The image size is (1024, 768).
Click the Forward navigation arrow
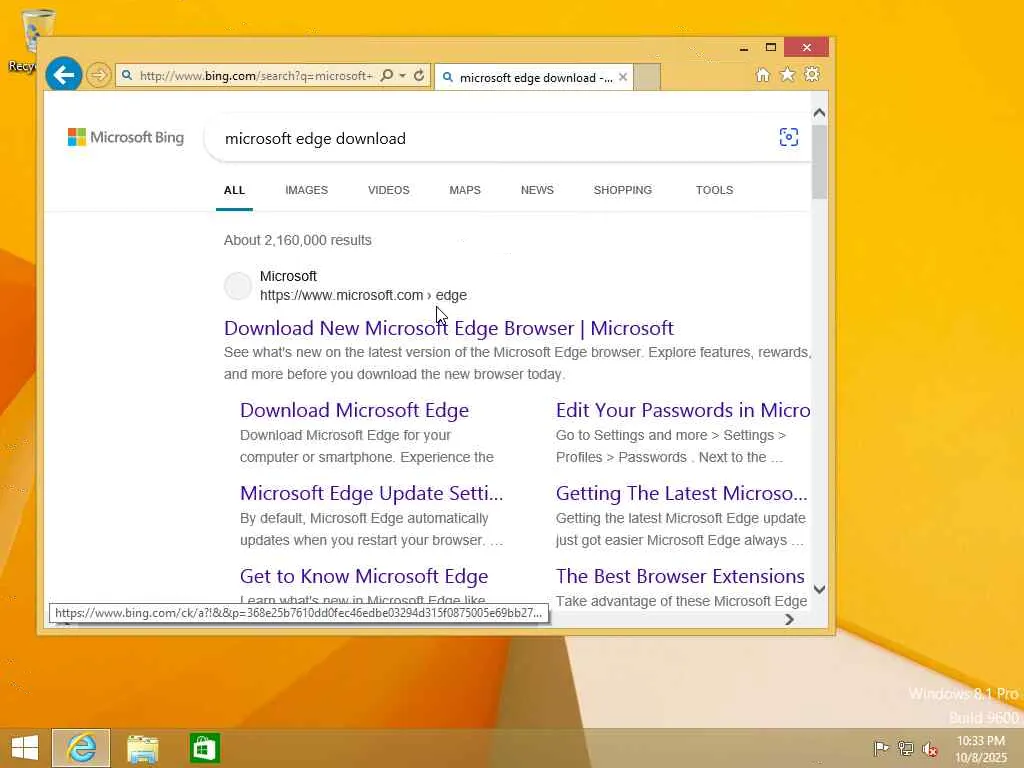pos(99,75)
